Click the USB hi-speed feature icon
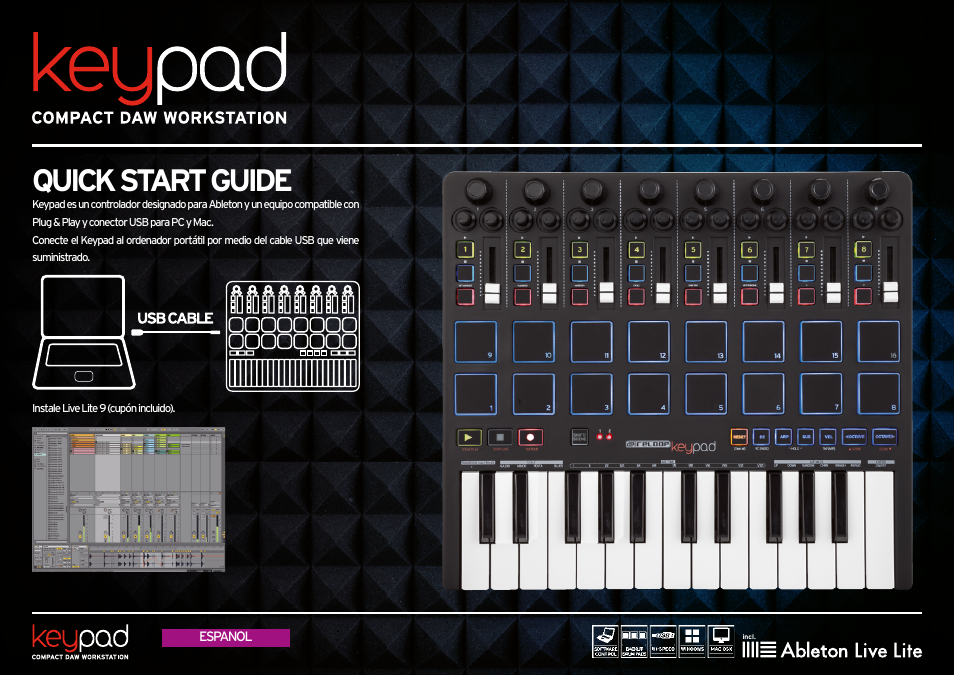 coord(663,642)
